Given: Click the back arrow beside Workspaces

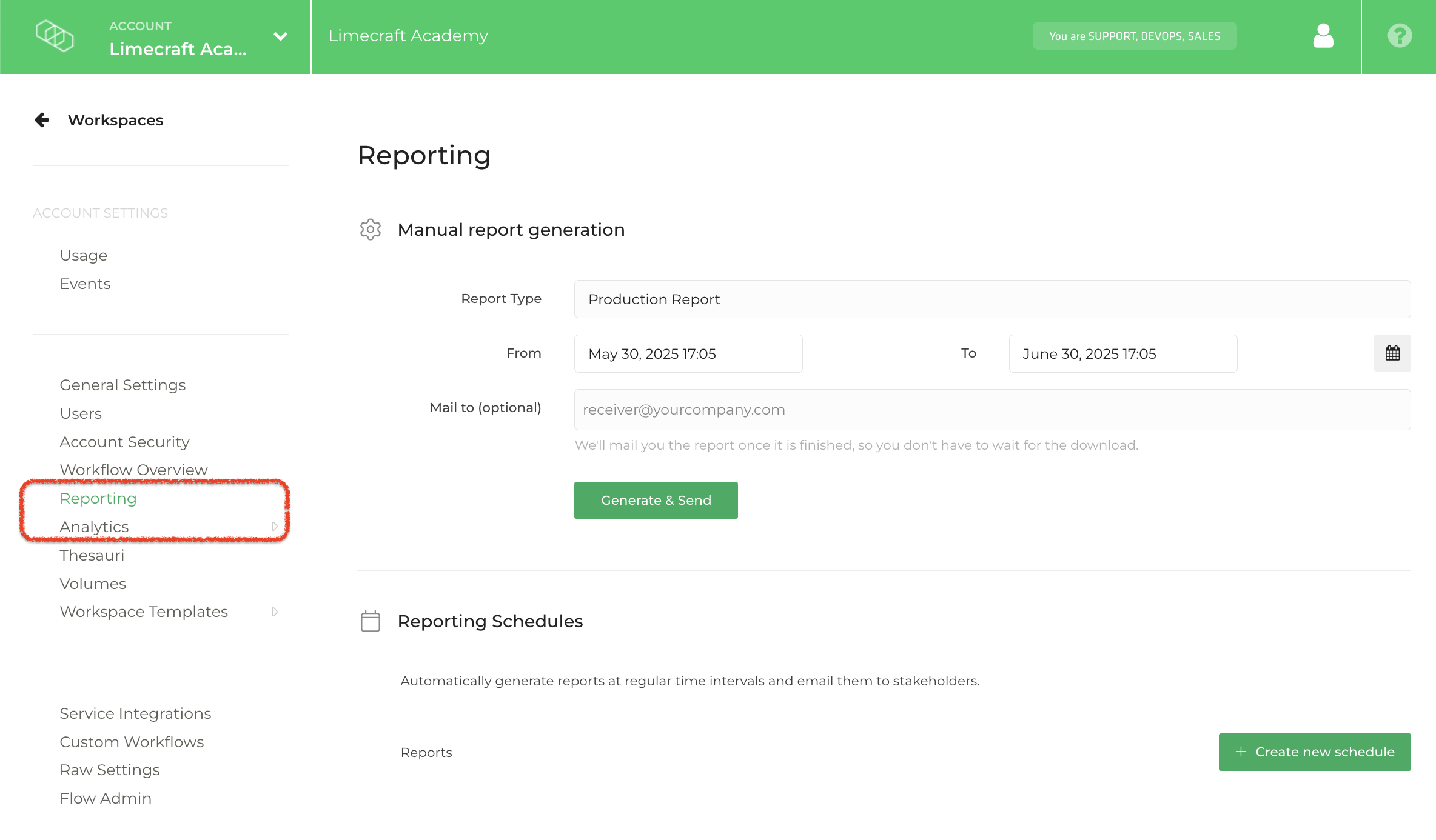Looking at the screenshot, I should click(42, 120).
